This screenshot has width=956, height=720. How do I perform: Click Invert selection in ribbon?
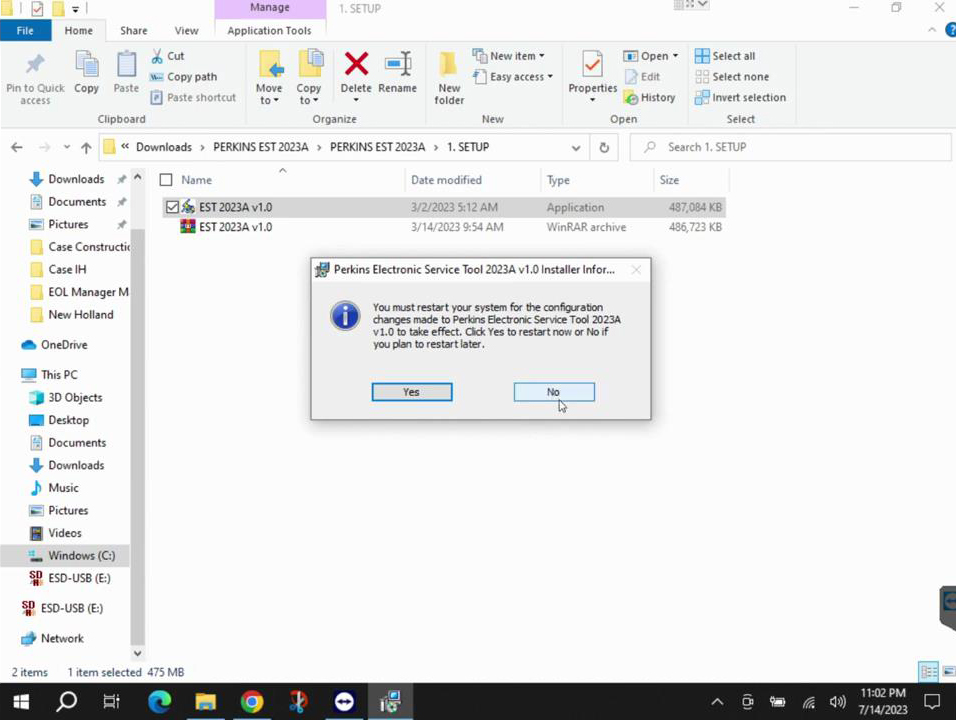(x=740, y=98)
